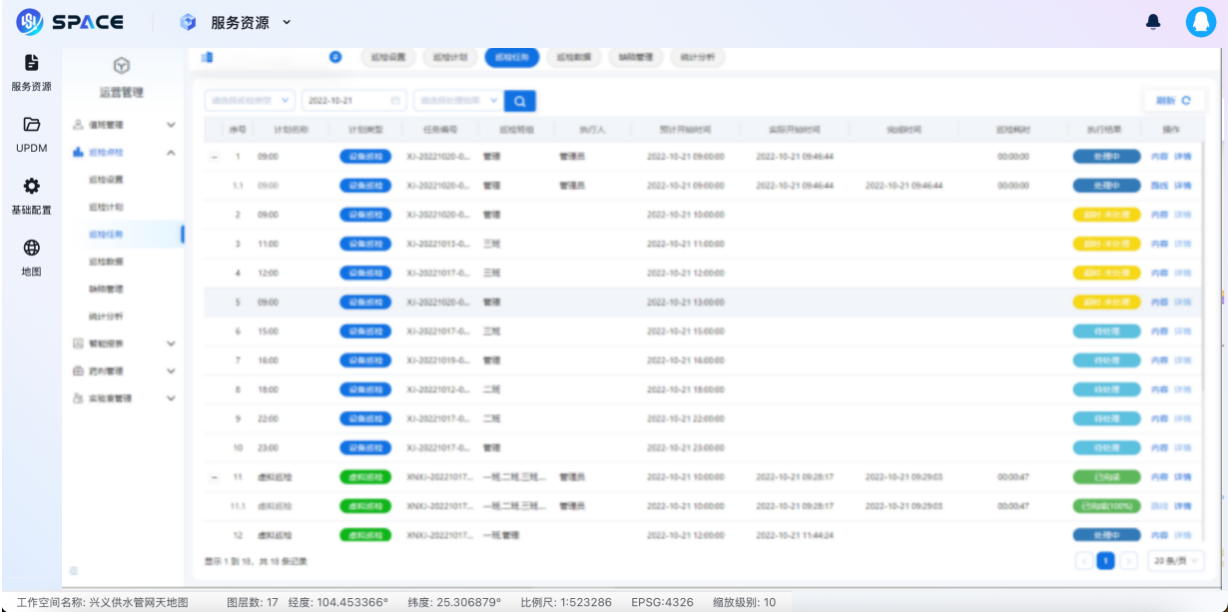The width and height of the screenshot is (1228, 612).
Task: Click the sidebar collapse icon at bottom-left
Action: coord(73,570)
